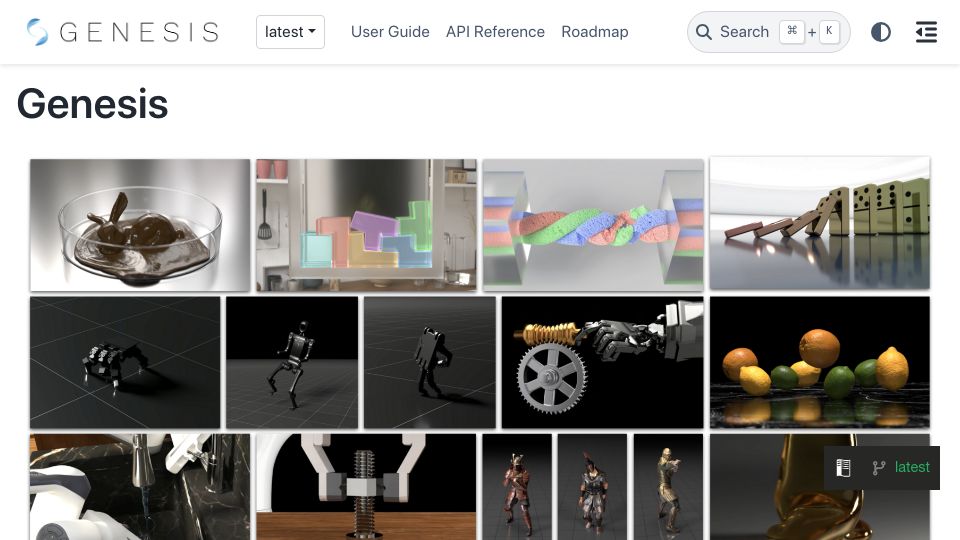The image size is (960, 540).
Task: Click the branch icon in the flyout
Action: tap(879, 468)
